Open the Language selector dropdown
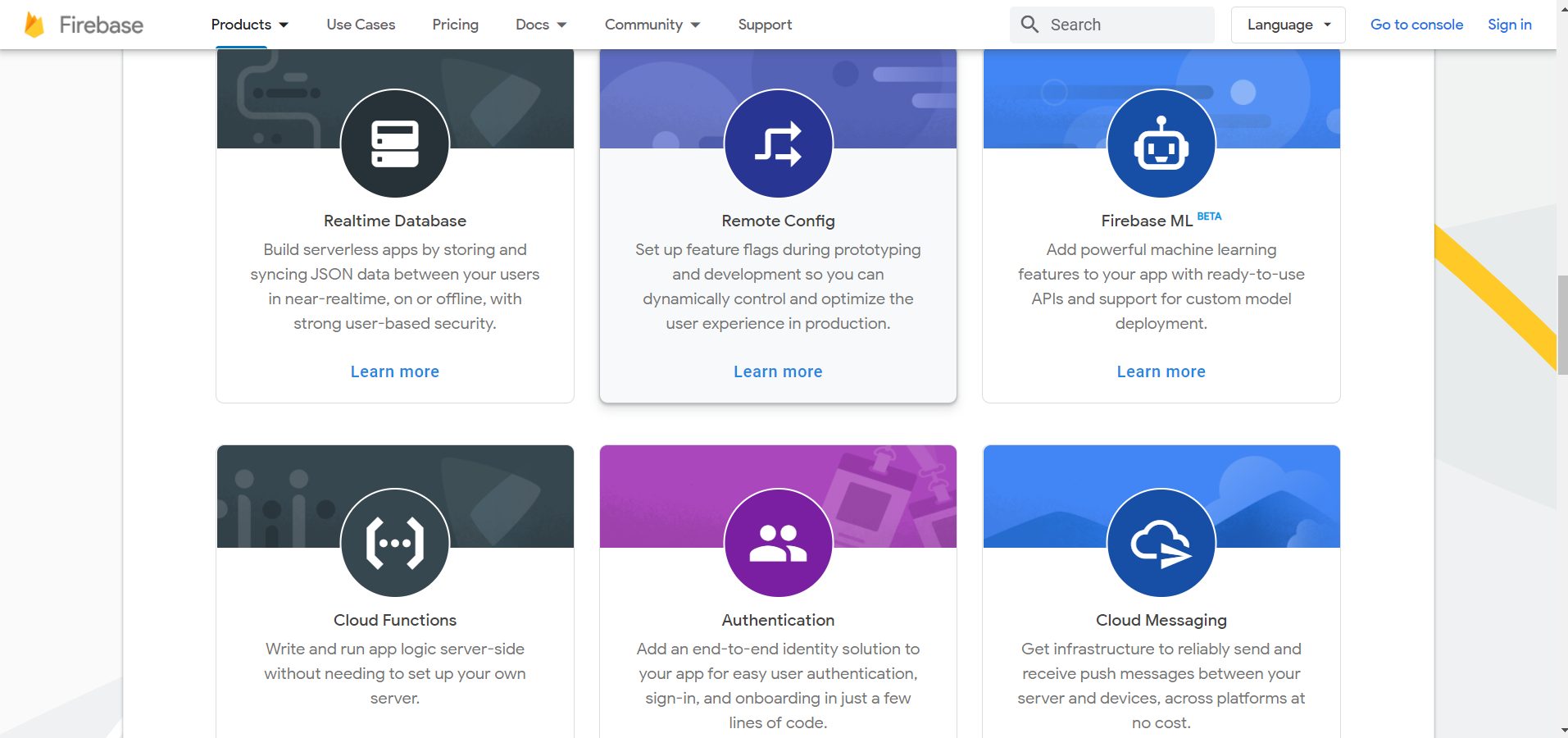This screenshot has width=1568, height=738. (1288, 25)
